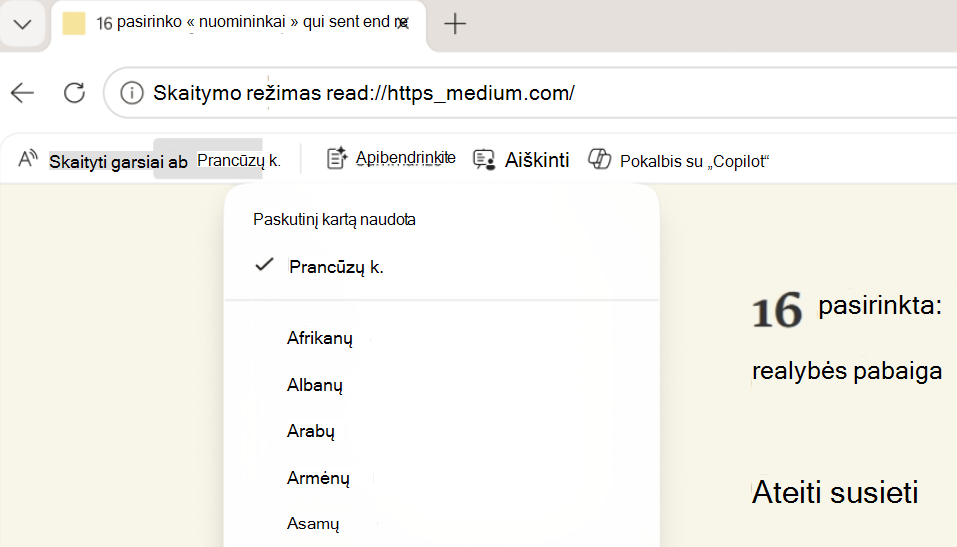Screen dimensions: 957x547
Task: Click the text 'Ateiti susieti'
Action: coord(835,492)
